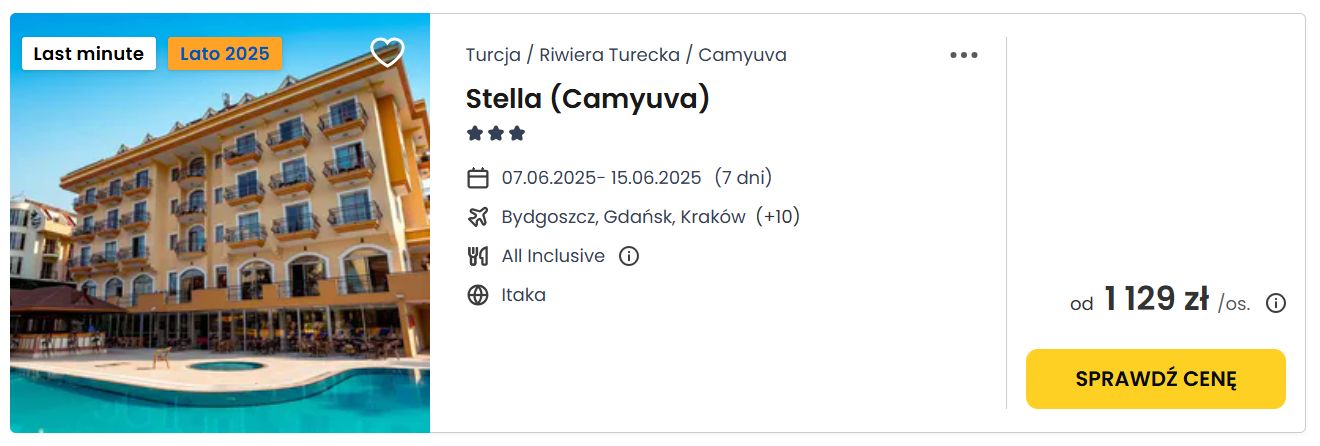Click the SPRAWDŹ CENĘ button
The image size is (1320, 446).
tap(1156, 379)
